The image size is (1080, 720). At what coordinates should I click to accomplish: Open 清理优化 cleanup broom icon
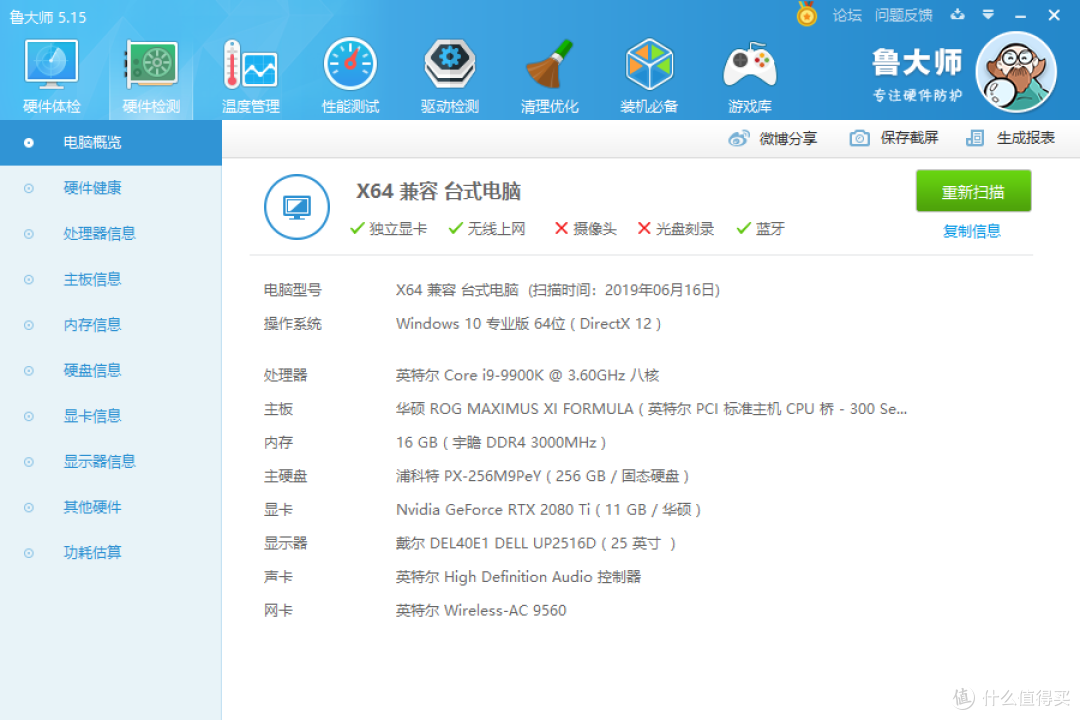(550, 76)
